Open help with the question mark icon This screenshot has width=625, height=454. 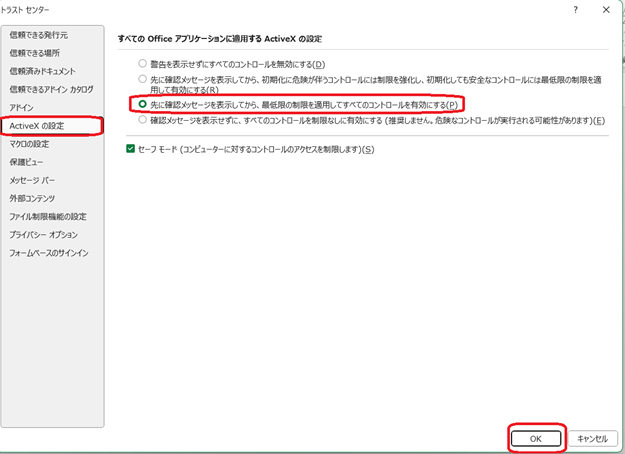point(575,10)
